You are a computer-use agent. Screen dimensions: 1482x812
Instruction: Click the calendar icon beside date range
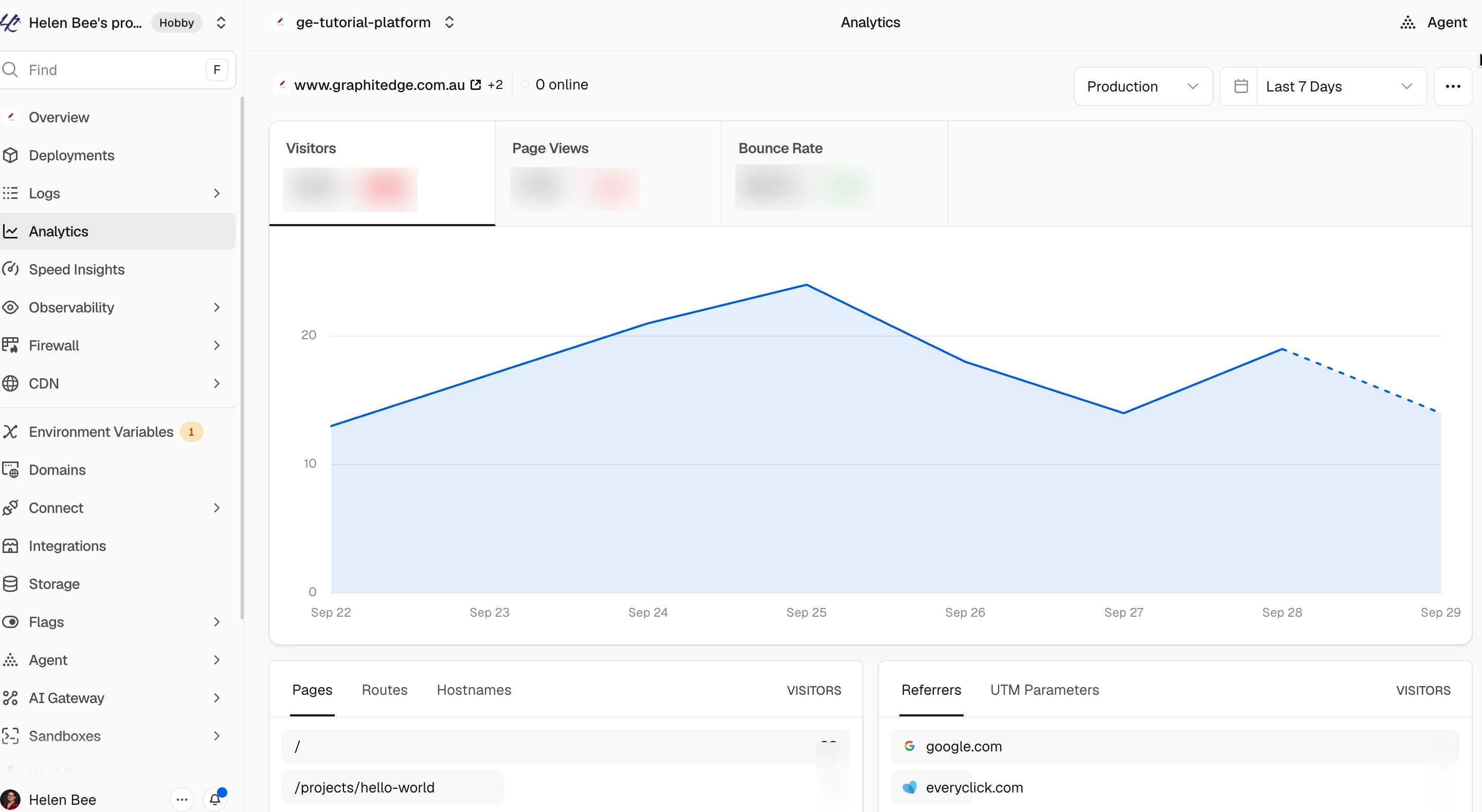click(x=1241, y=86)
